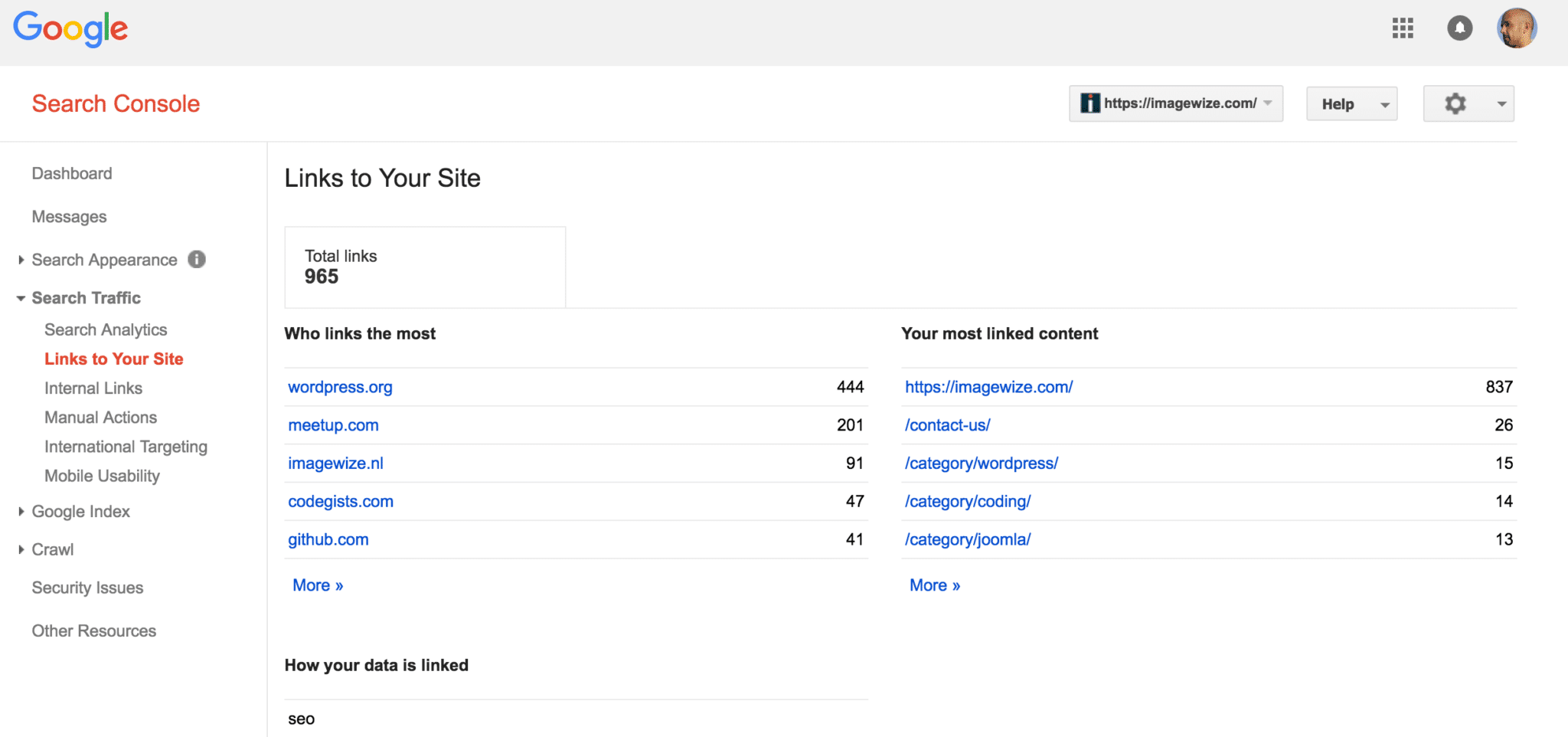Select Search Analytics in sidebar
Image resolution: width=1568 pixels, height=737 pixels.
pyautogui.click(x=106, y=329)
